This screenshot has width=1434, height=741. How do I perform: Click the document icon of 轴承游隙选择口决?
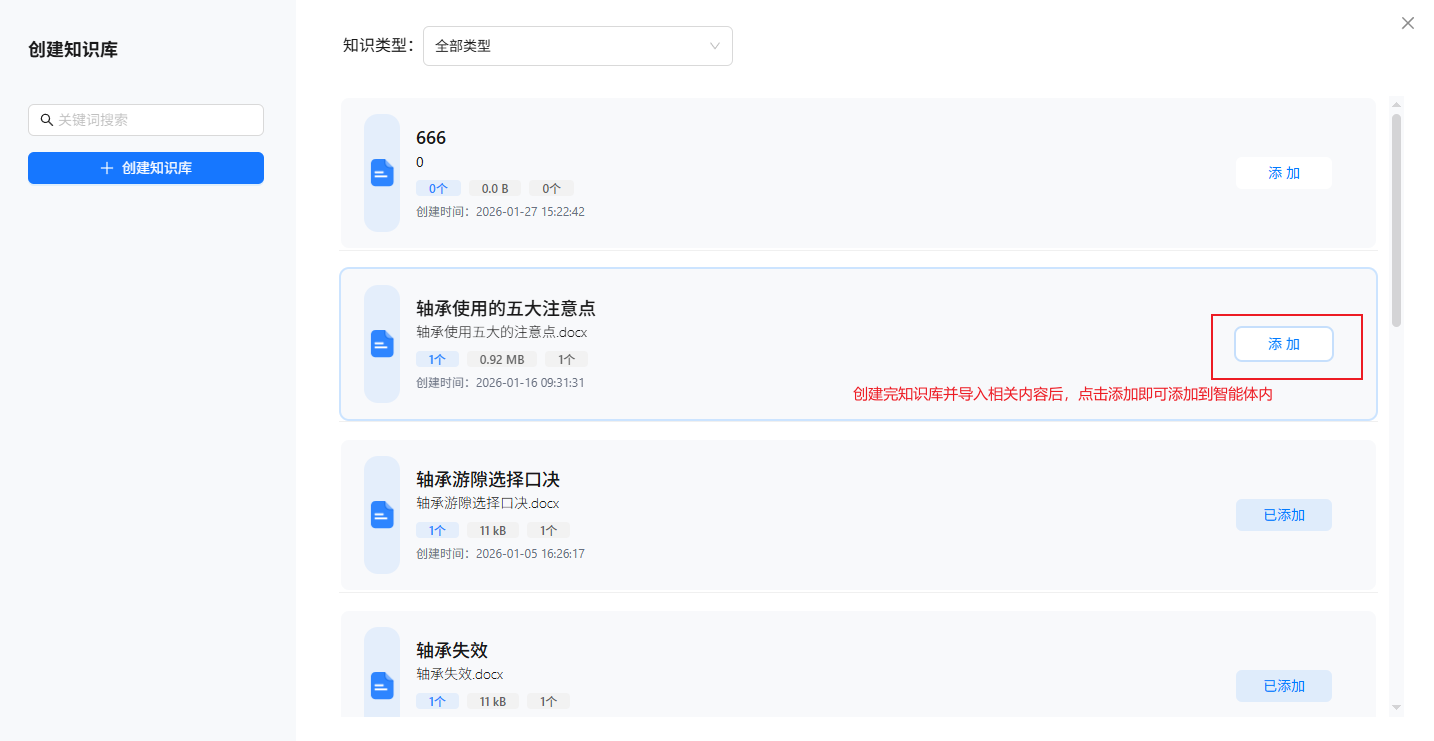tap(382, 515)
